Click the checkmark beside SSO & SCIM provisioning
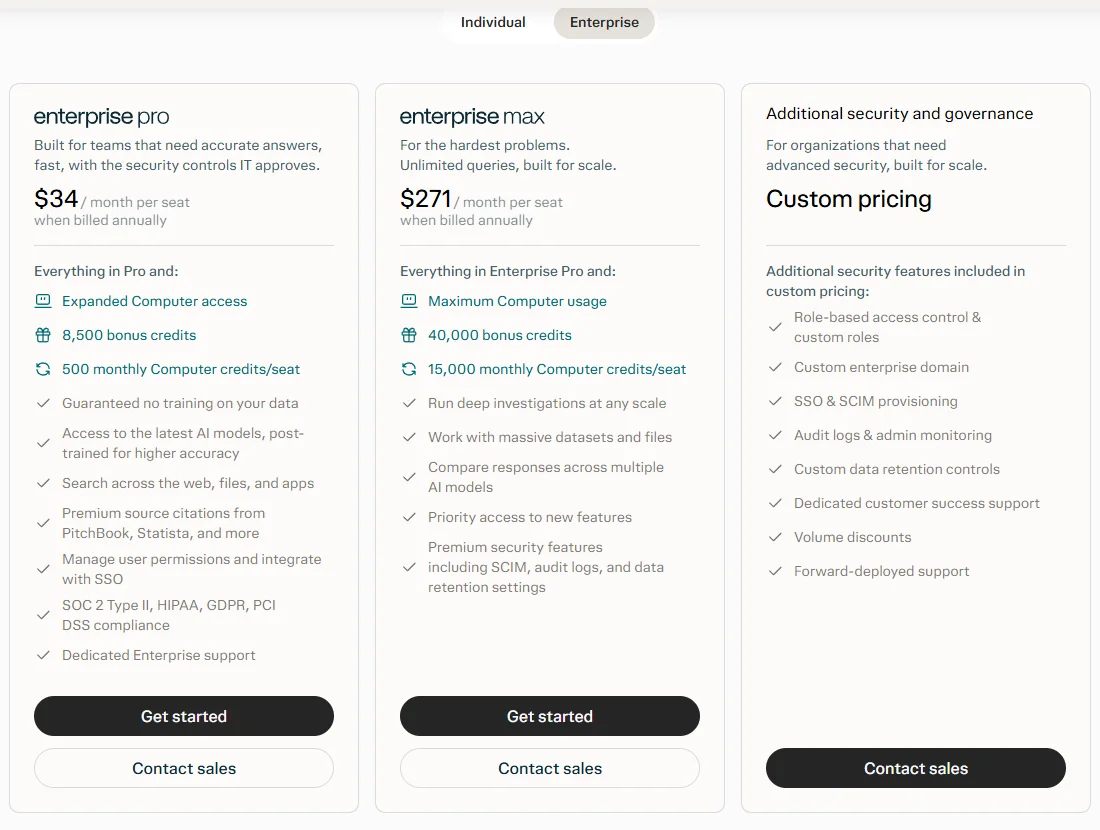Image resolution: width=1100 pixels, height=830 pixels. [x=775, y=401]
